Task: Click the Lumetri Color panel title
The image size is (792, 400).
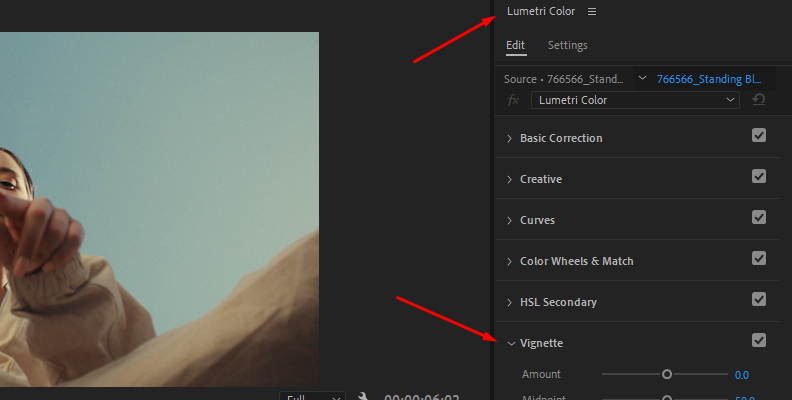Action: coord(540,11)
